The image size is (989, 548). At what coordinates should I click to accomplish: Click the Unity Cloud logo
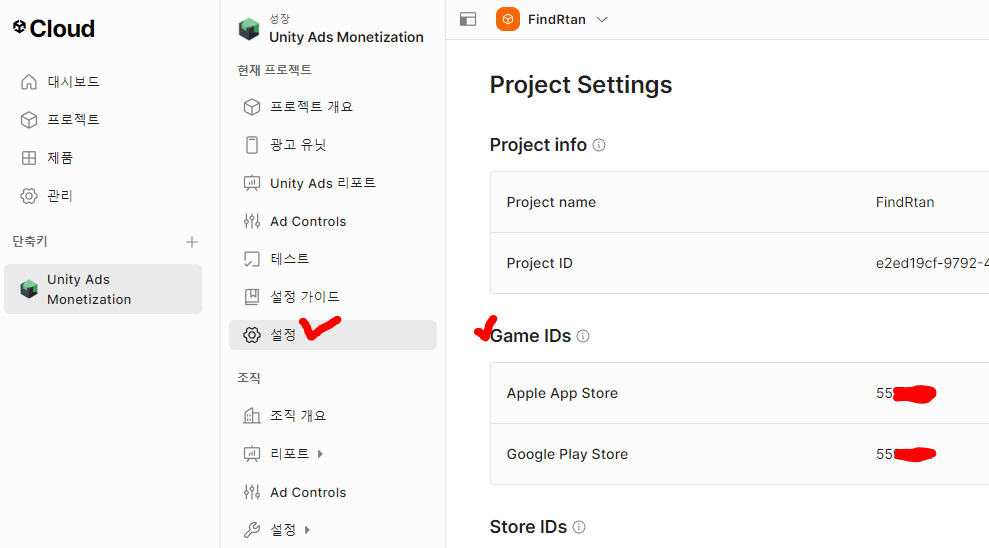pyautogui.click(x=54, y=28)
